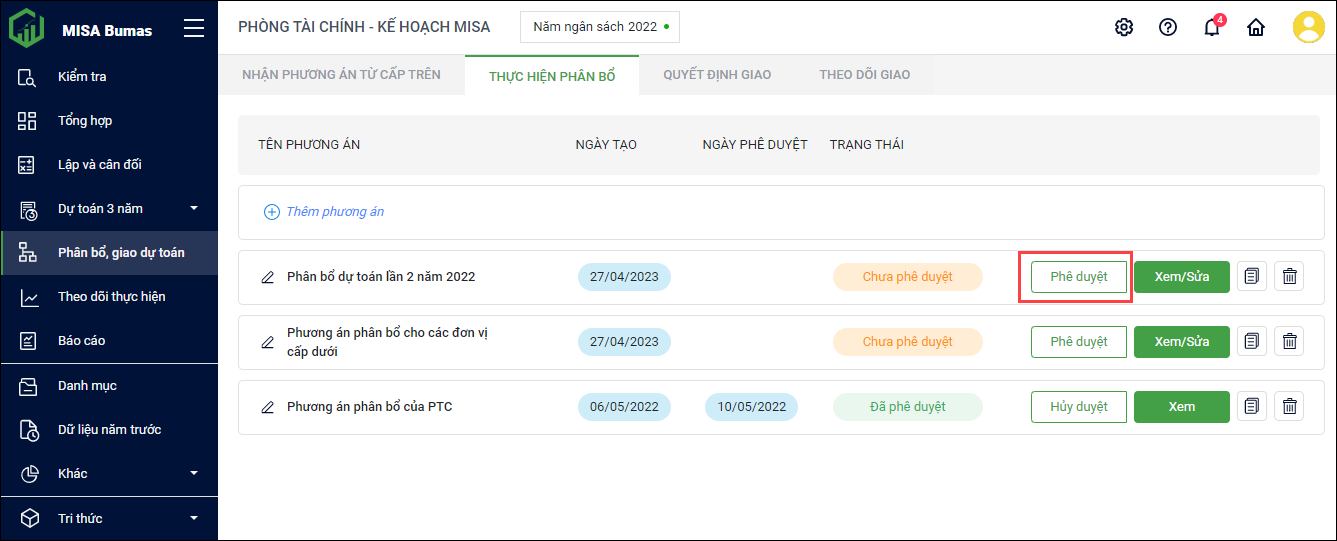The height and width of the screenshot is (541, 1337).
Task: Open the 'Năm ngân sách 2022' selector
Action: [600, 27]
